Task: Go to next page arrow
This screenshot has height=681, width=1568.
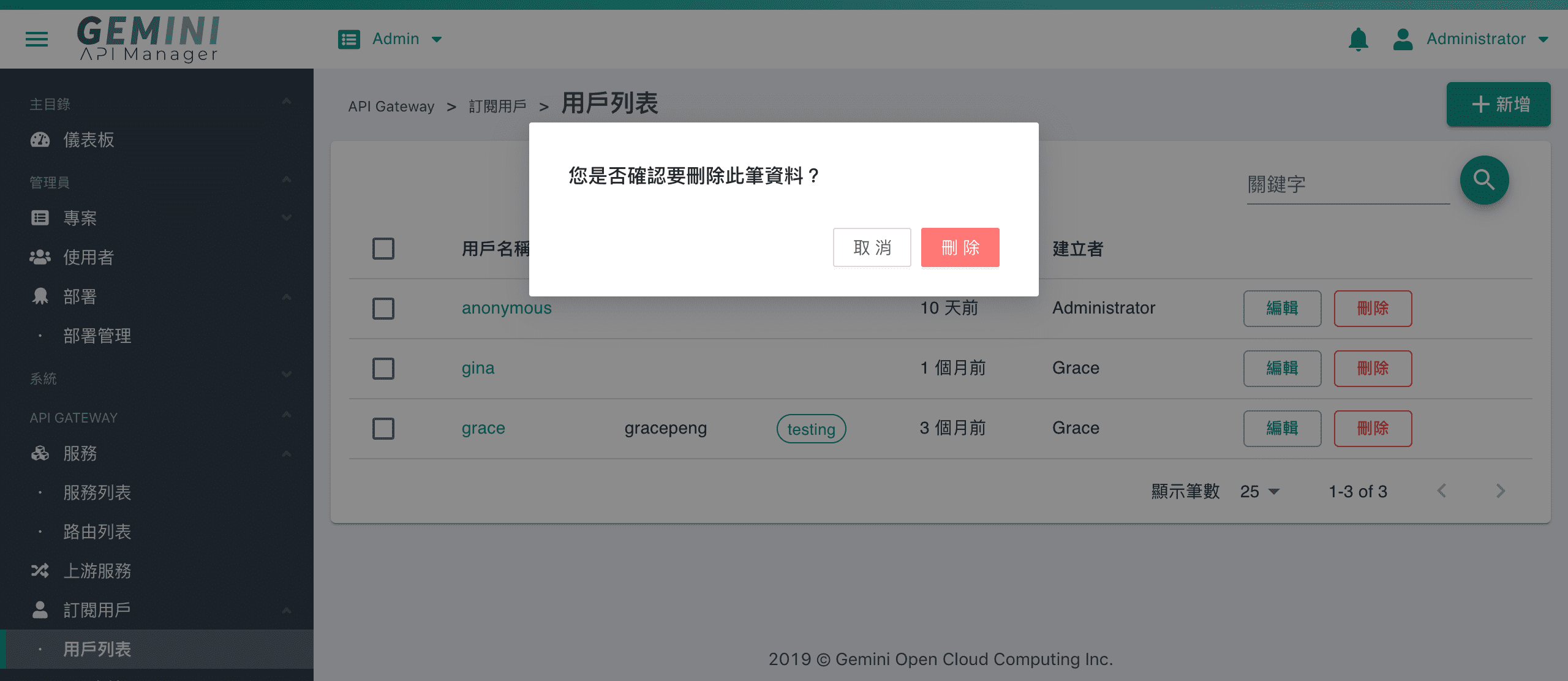Action: click(1500, 491)
